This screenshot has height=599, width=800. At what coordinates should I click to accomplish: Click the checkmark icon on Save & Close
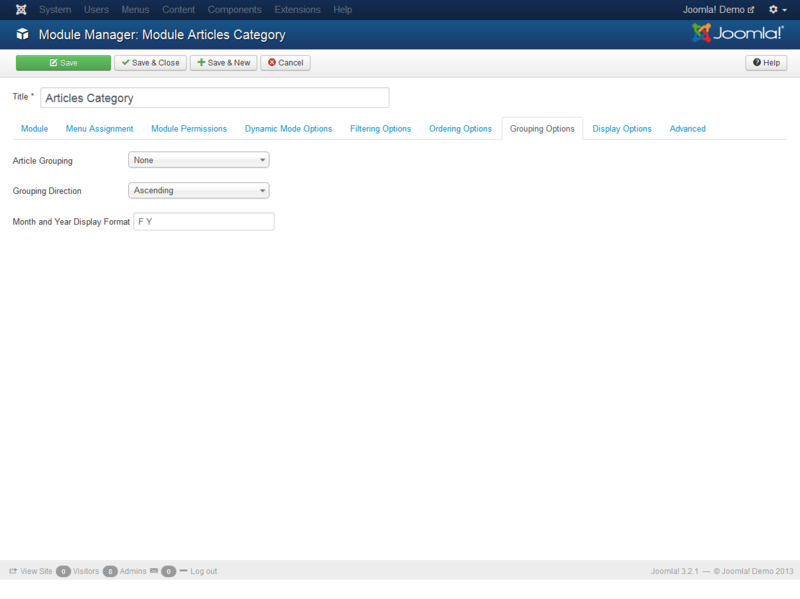[x=126, y=62]
